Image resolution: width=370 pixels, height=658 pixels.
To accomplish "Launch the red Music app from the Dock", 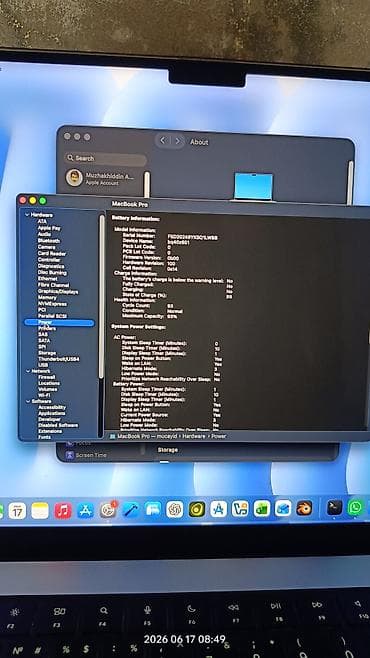I will (63, 511).
